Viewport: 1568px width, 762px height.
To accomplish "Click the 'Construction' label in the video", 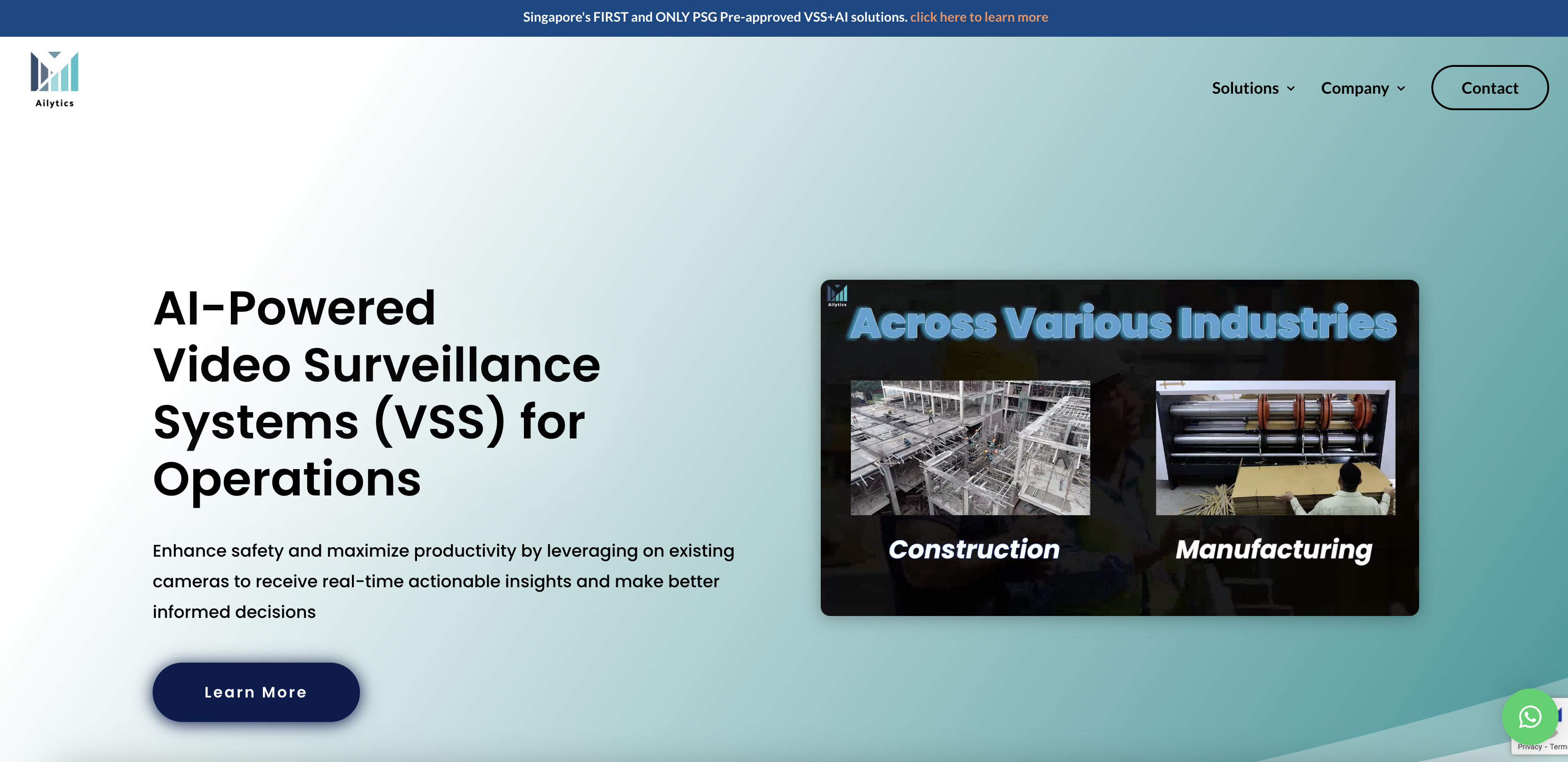I will 974,549.
